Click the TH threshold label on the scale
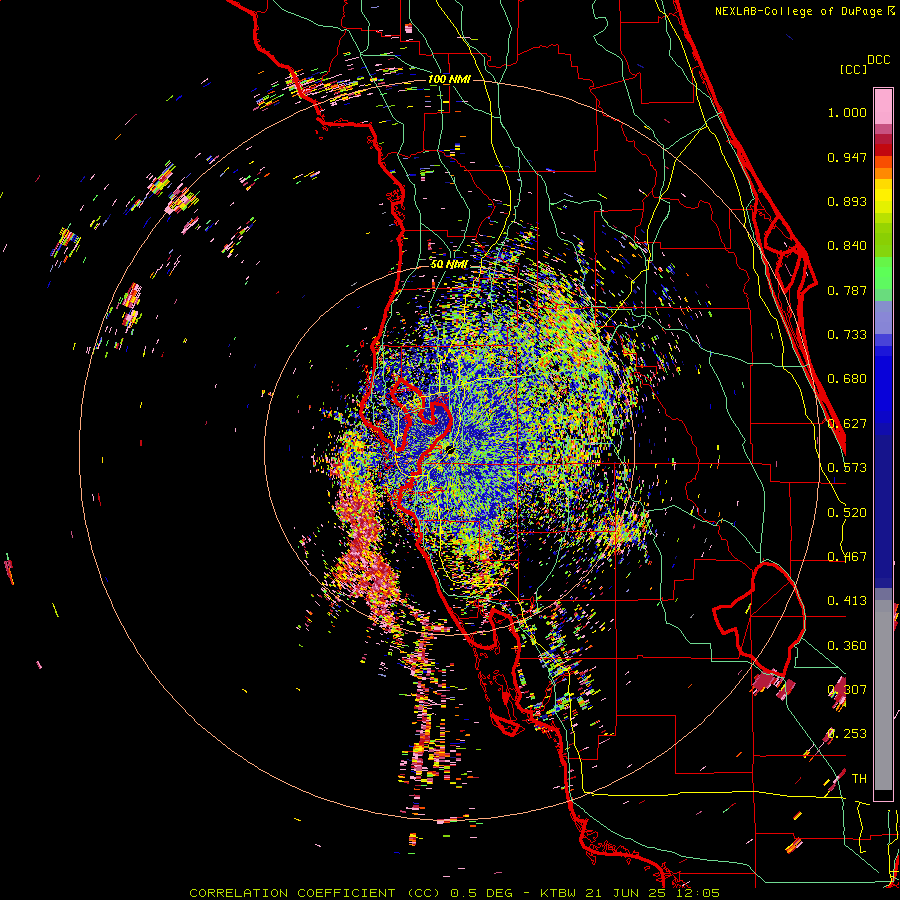 [x=859, y=779]
